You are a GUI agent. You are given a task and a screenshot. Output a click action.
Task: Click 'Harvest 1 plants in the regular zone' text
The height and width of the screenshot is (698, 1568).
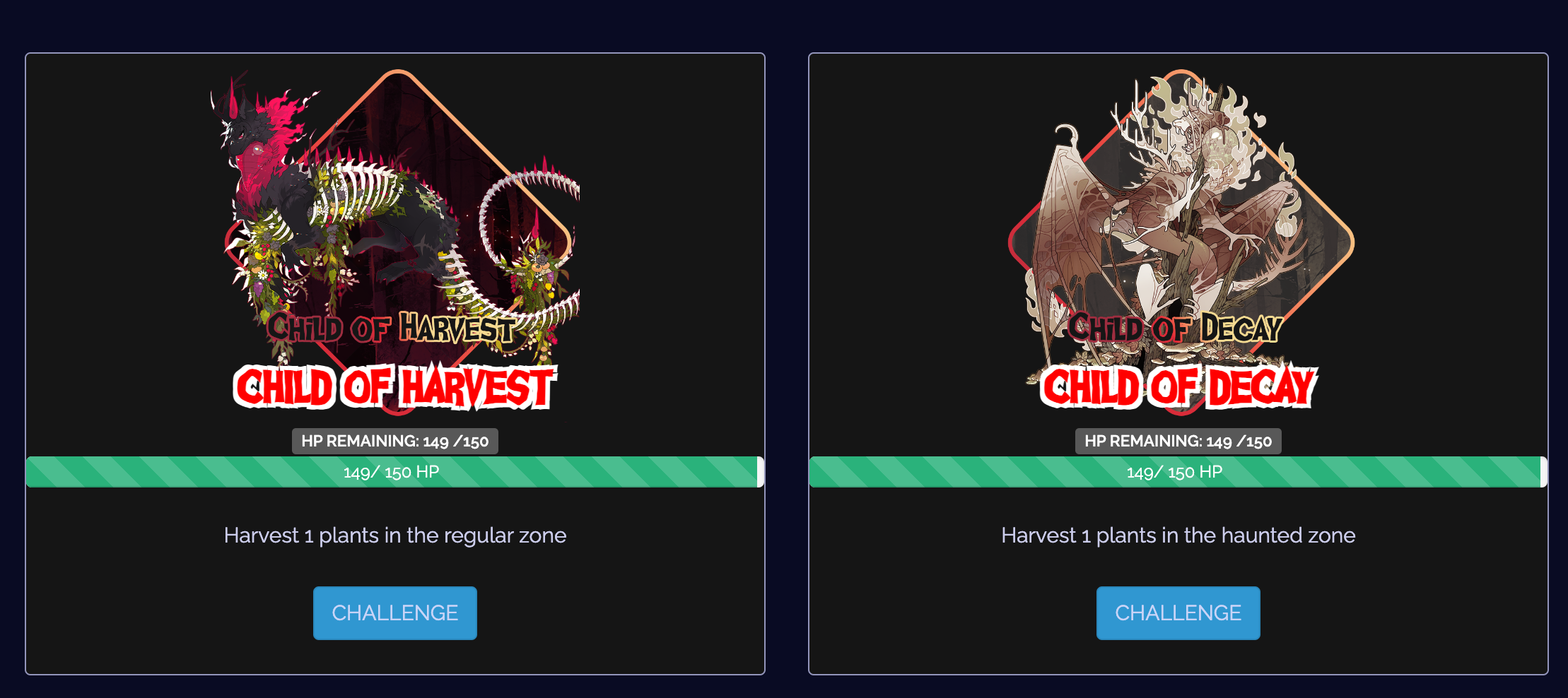click(394, 536)
